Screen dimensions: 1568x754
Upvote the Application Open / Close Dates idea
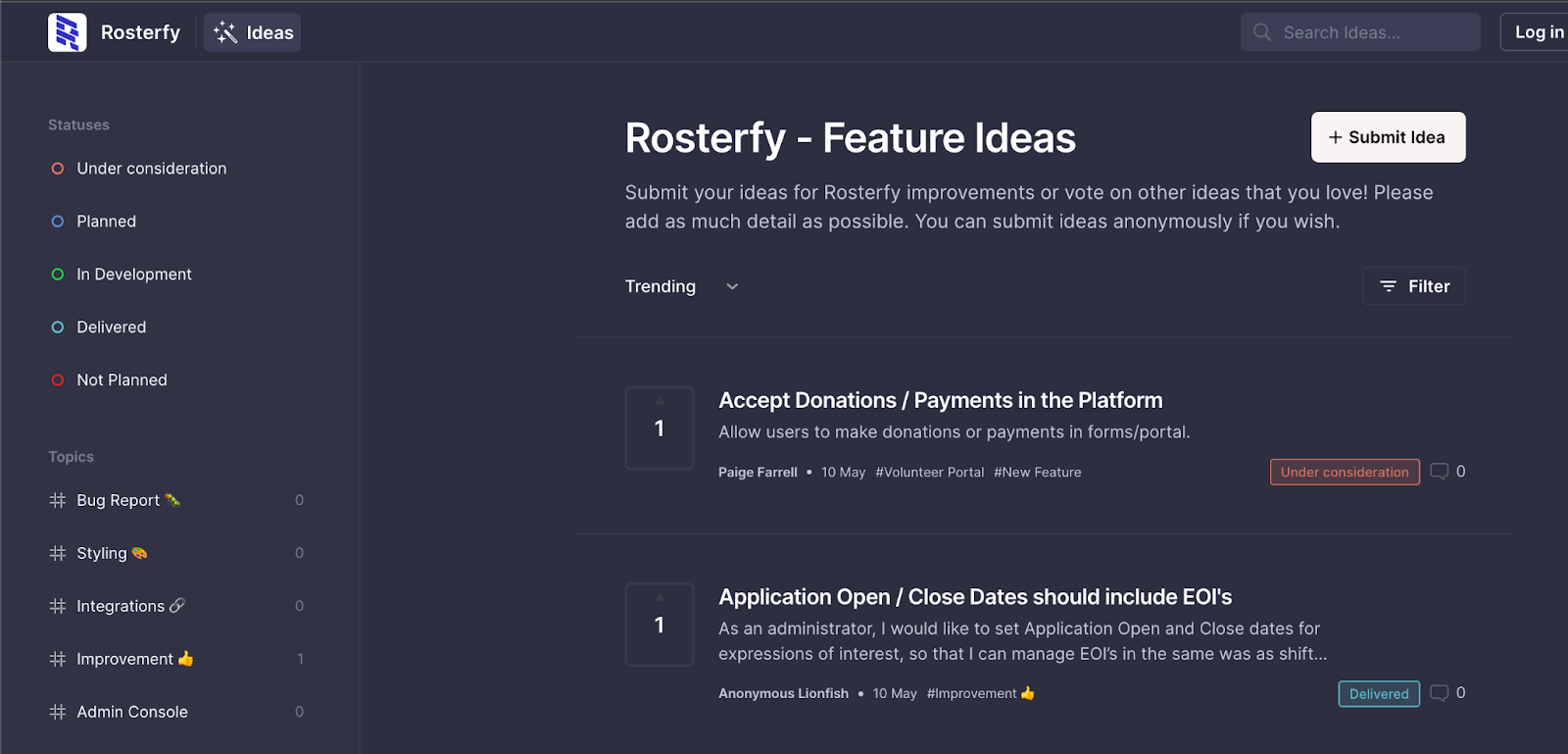tap(660, 625)
